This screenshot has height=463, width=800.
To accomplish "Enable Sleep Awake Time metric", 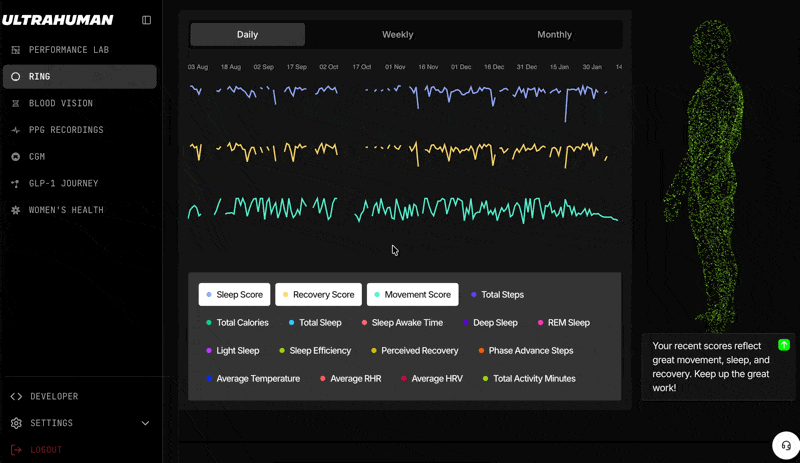I will point(402,323).
